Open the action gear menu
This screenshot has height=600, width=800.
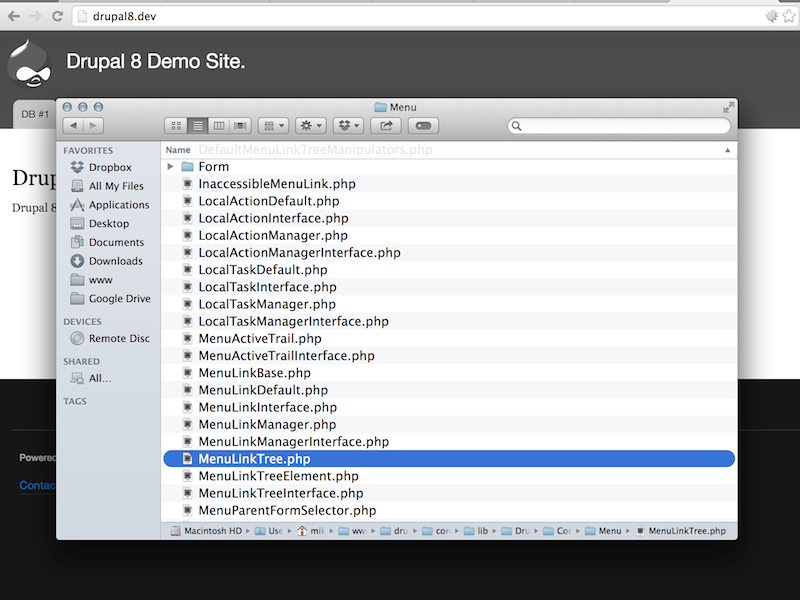click(308, 125)
